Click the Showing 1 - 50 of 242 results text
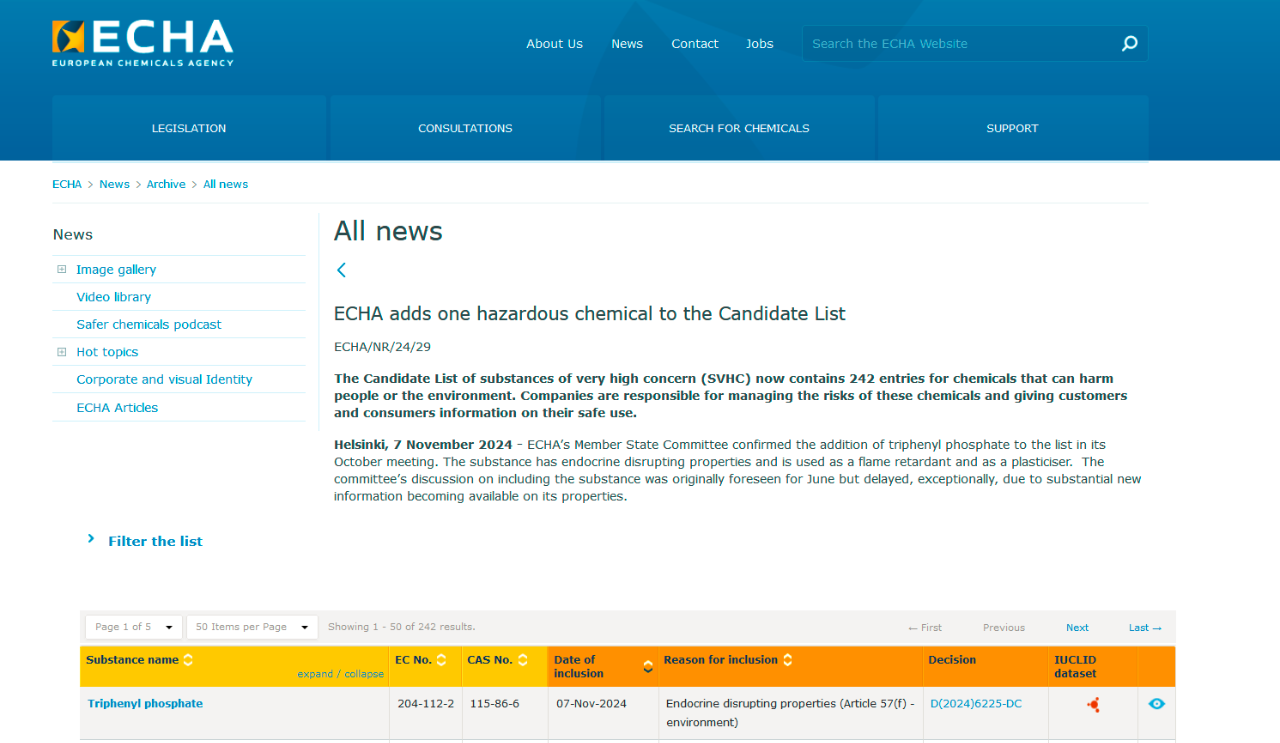The width and height of the screenshot is (1280, 743). pos(402,627)
